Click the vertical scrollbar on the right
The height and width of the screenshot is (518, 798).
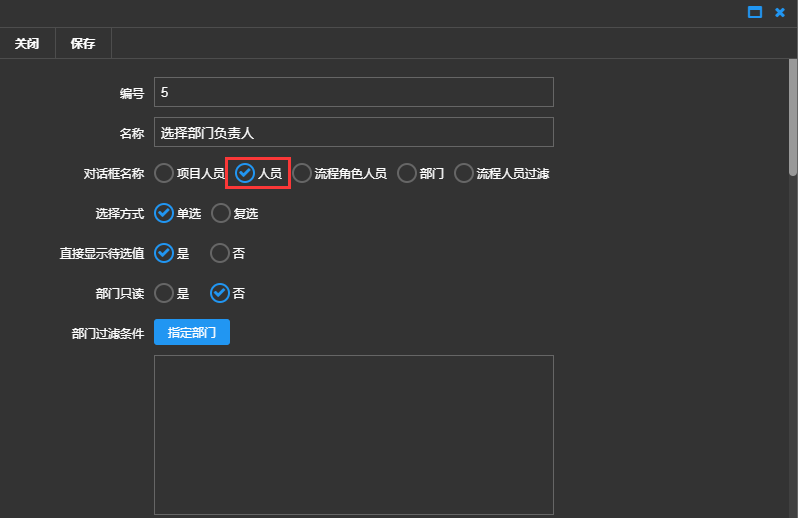point(792,120)
